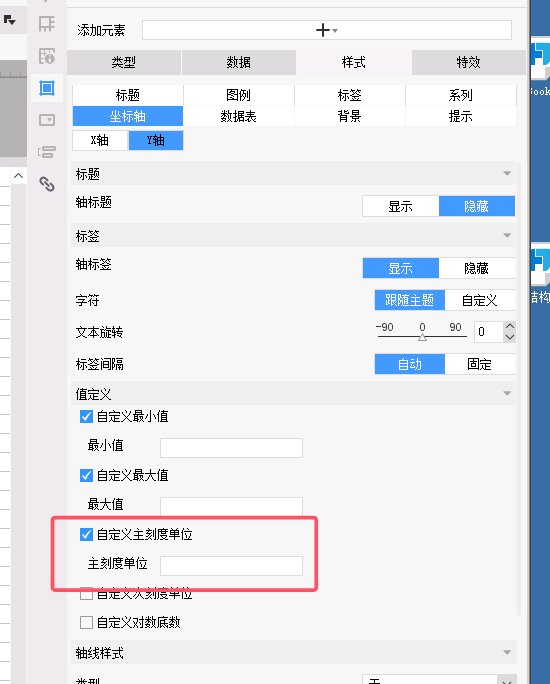Select the 背景 style section
The image size is (550, 684).
click(350, 116)
